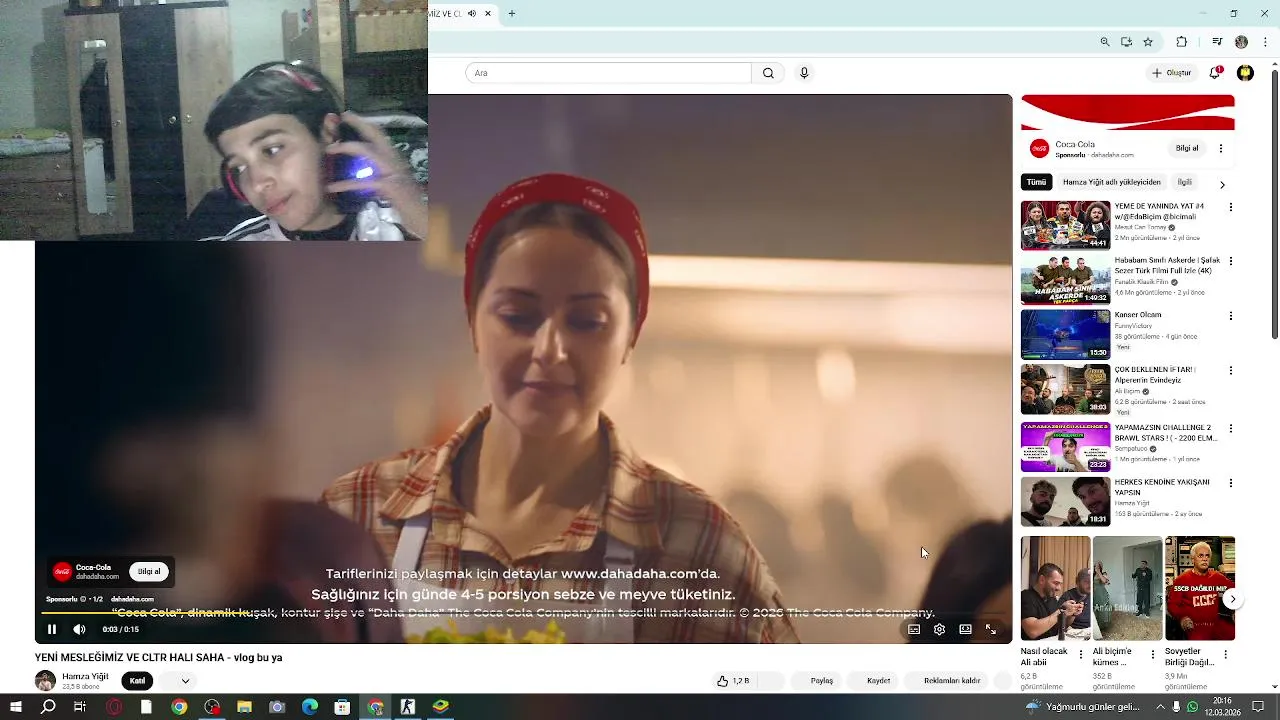Open Windows taskbar search
Image resolution: width=1280 pixels, height=720 pixels.
(x=48, y=707)
